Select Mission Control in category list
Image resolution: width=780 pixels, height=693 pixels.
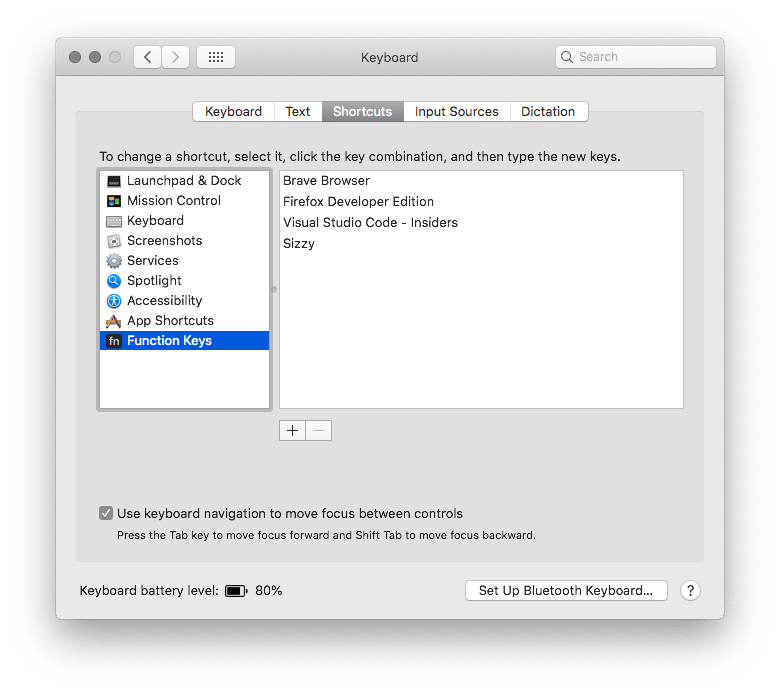coord(185,201)
